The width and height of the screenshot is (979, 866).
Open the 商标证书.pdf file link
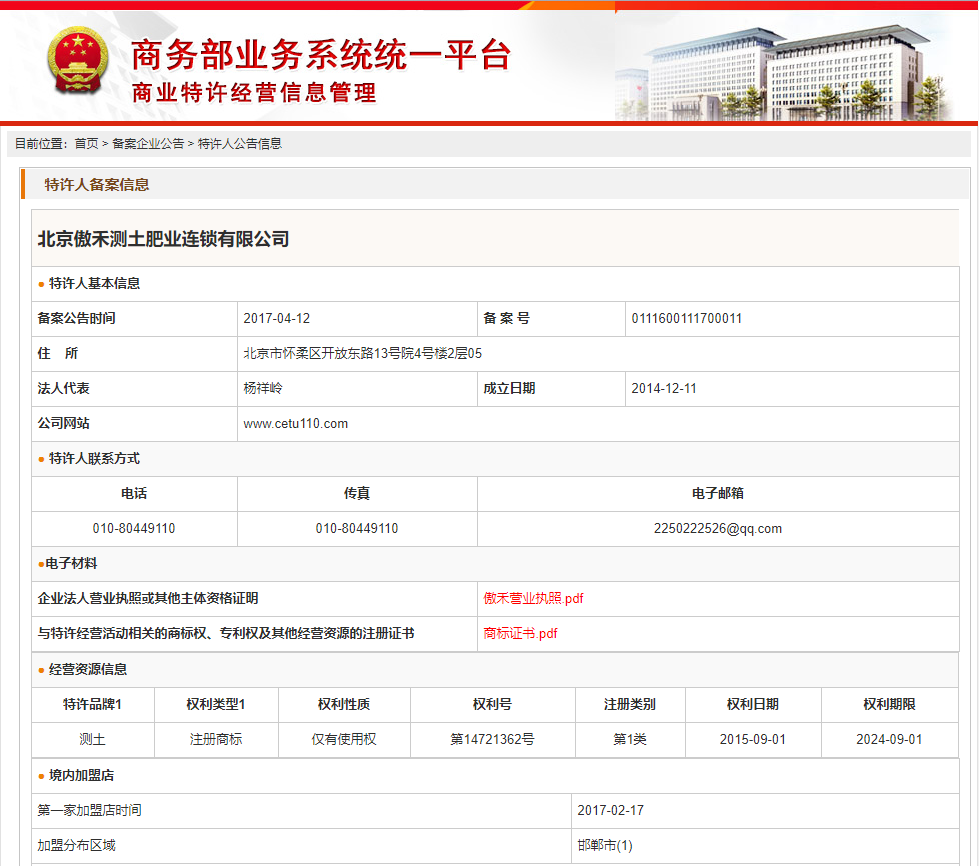coord(520,633)
